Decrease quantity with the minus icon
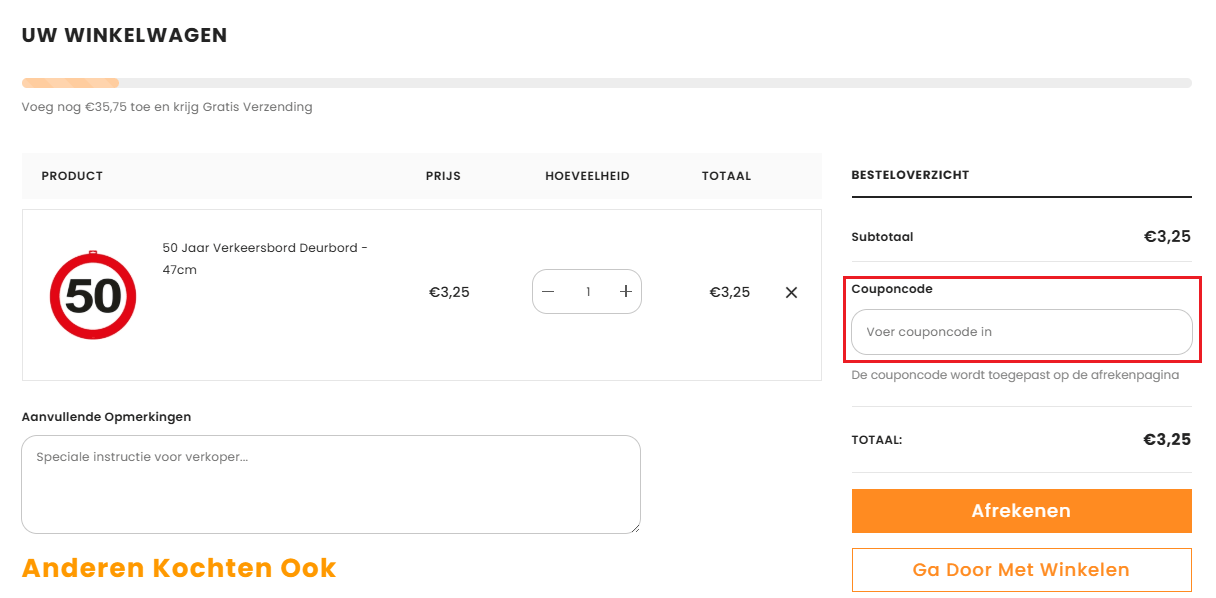The image size is (1216, 598). (x=548, y=292)
